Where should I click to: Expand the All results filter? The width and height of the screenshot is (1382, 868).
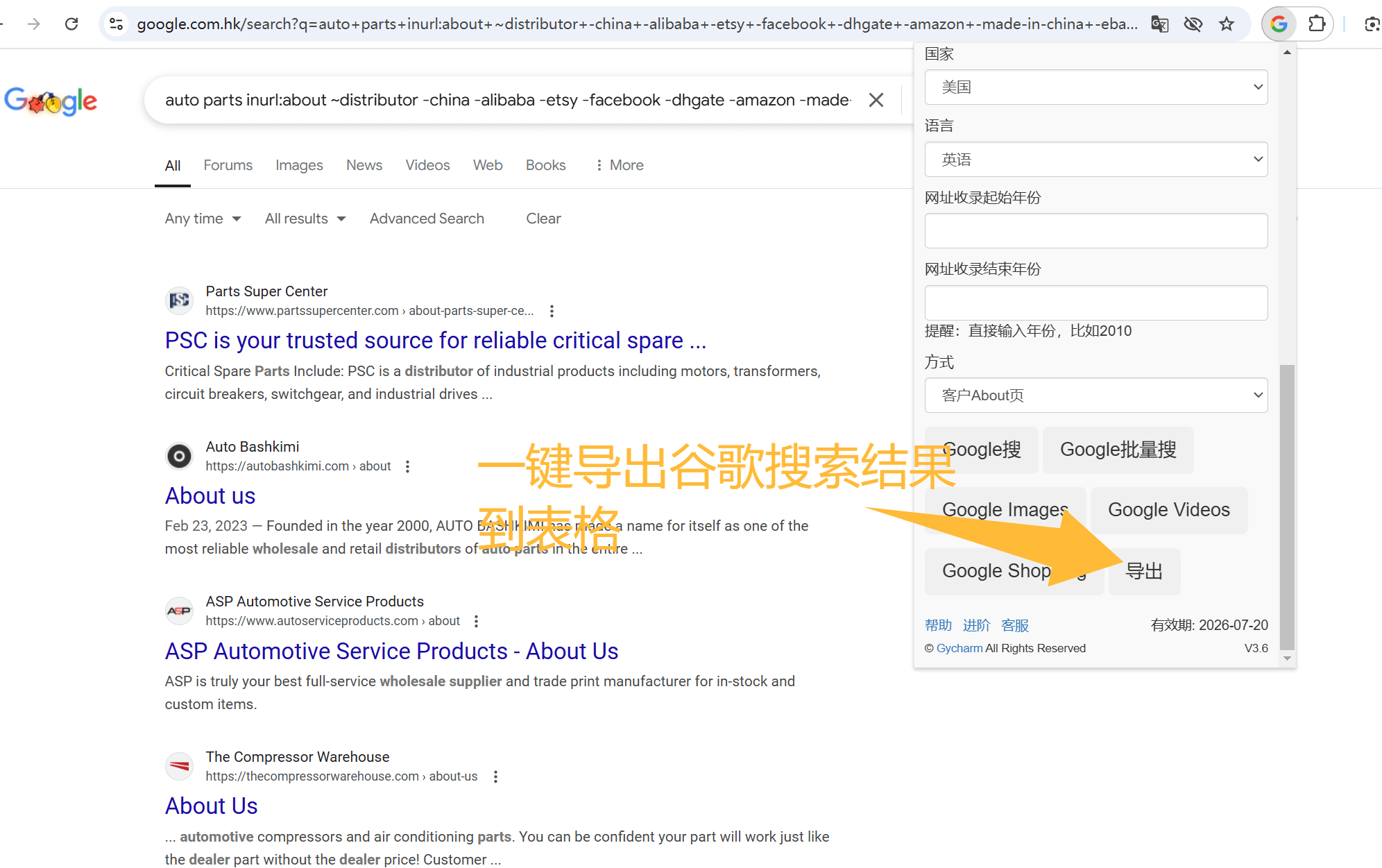click(305, 219)
